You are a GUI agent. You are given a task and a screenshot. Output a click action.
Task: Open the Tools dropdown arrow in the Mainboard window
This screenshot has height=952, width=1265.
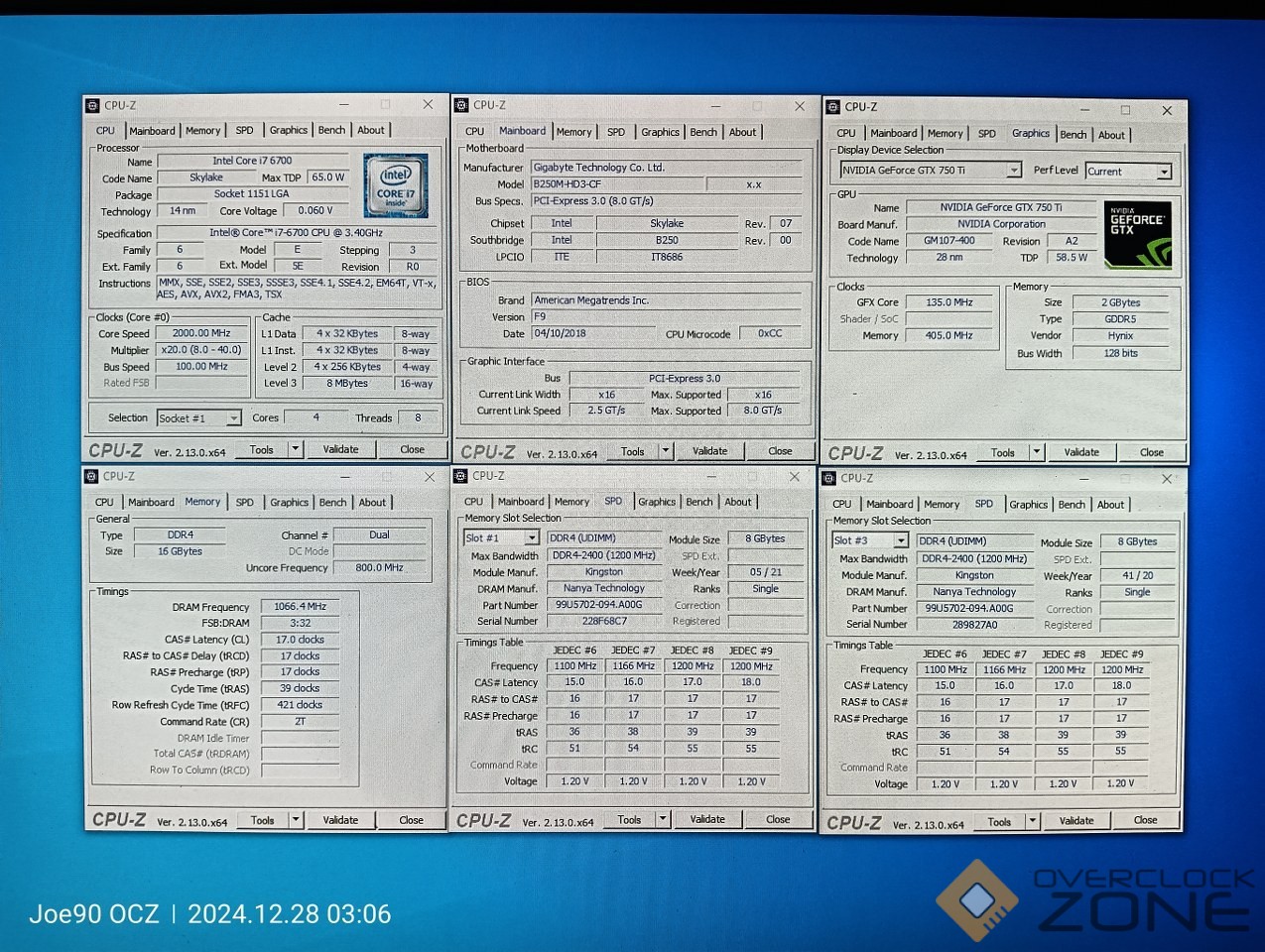(666, 451)
